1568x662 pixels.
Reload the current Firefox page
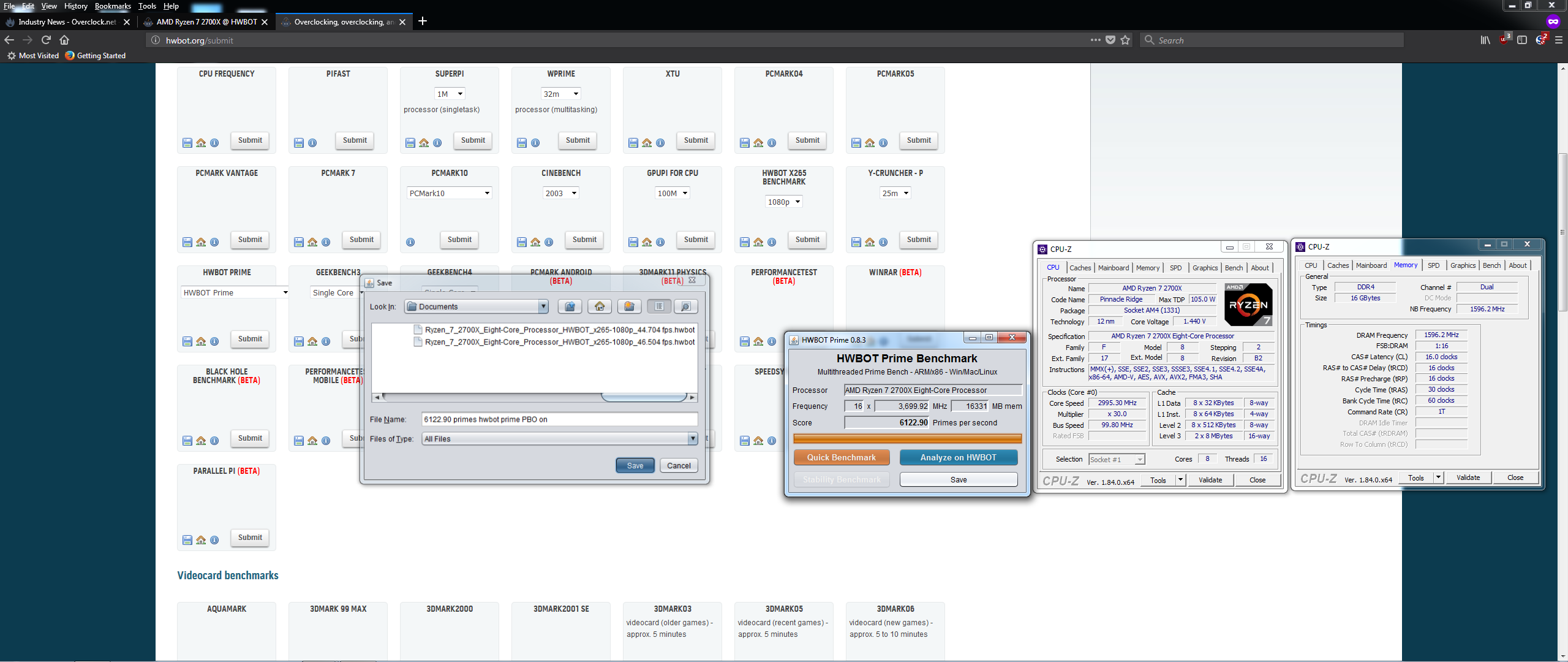point(46,40)
